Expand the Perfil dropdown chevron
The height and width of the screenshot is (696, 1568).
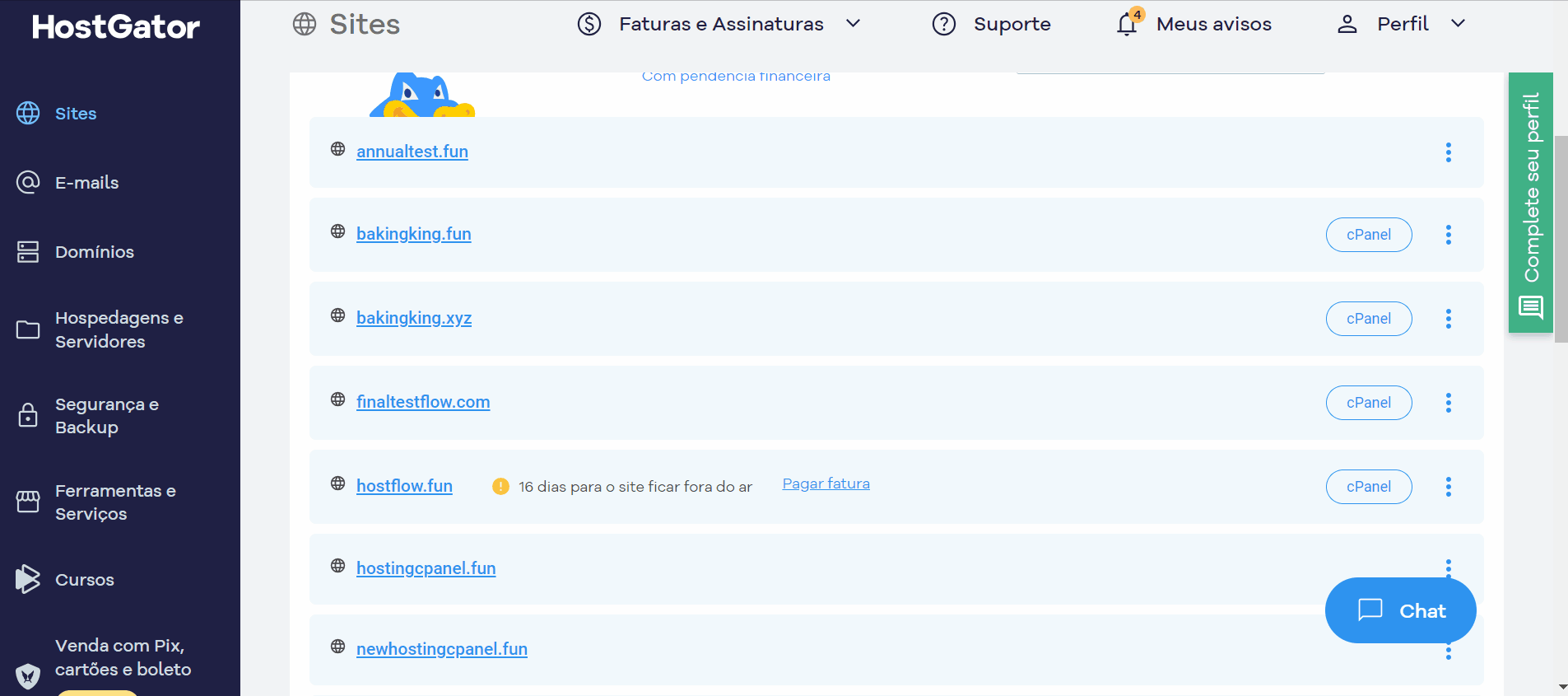pyautogui.click(x=1458, y=24)
